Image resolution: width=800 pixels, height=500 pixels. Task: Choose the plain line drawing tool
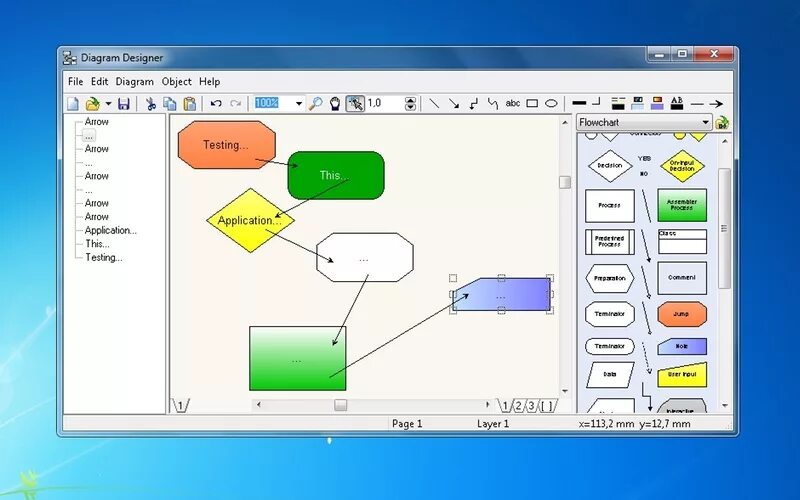[434, 104]
